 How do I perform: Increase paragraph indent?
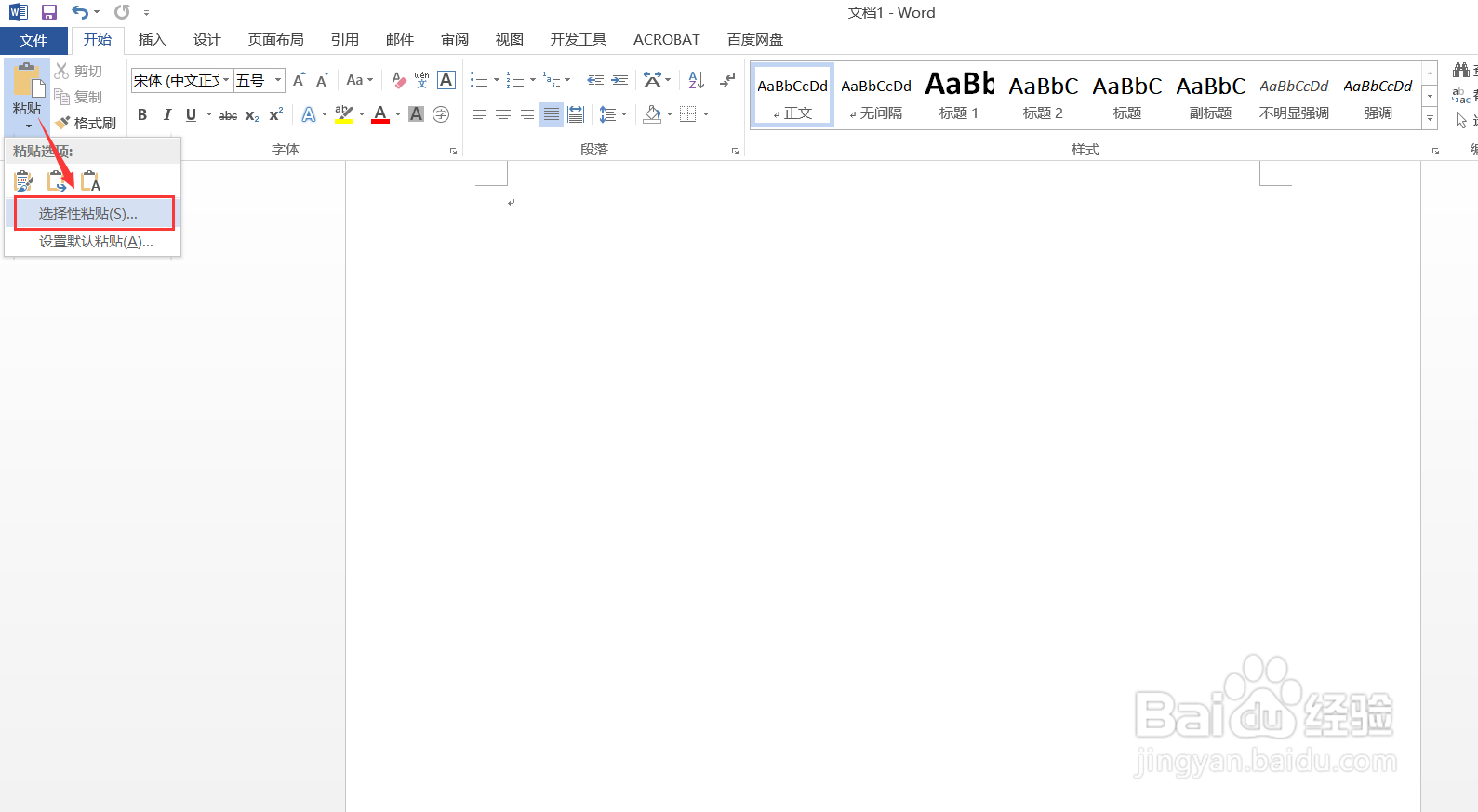(619, 80)
